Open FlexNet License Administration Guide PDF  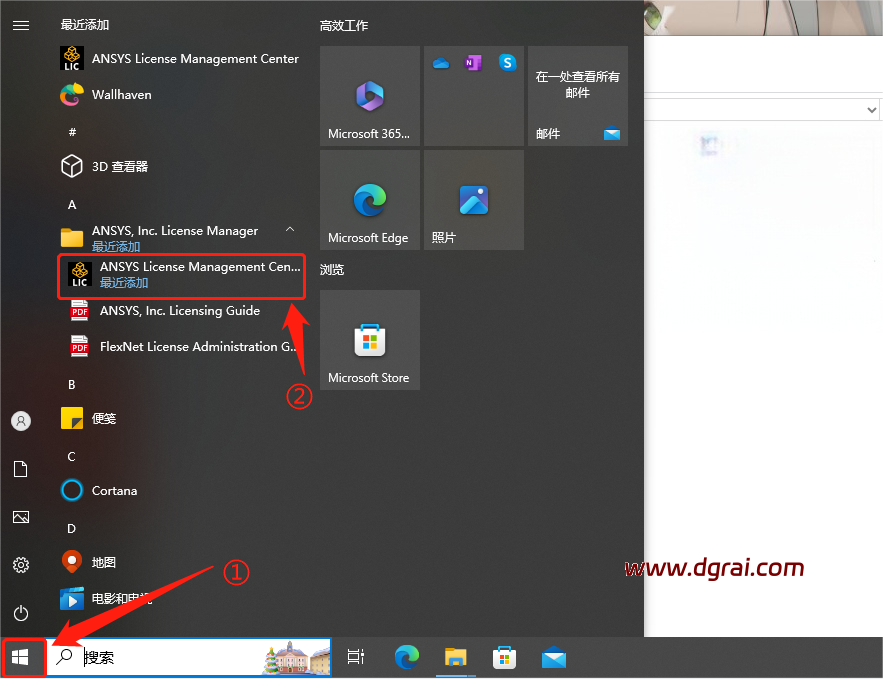(x=185, y=347)
